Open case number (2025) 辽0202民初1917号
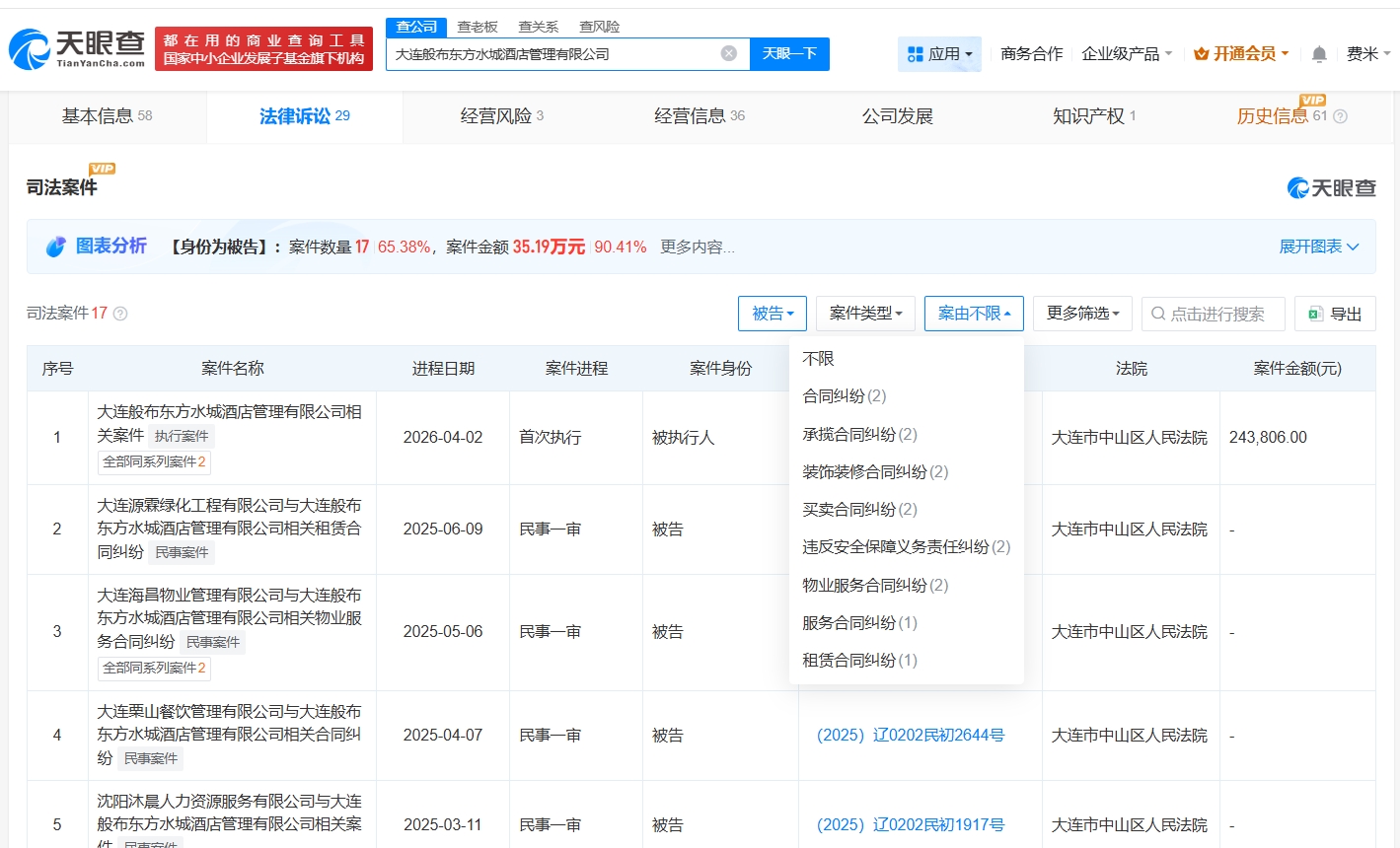Image resolution: width=1400 pixels, height=848 pixels. coord(911,824)
